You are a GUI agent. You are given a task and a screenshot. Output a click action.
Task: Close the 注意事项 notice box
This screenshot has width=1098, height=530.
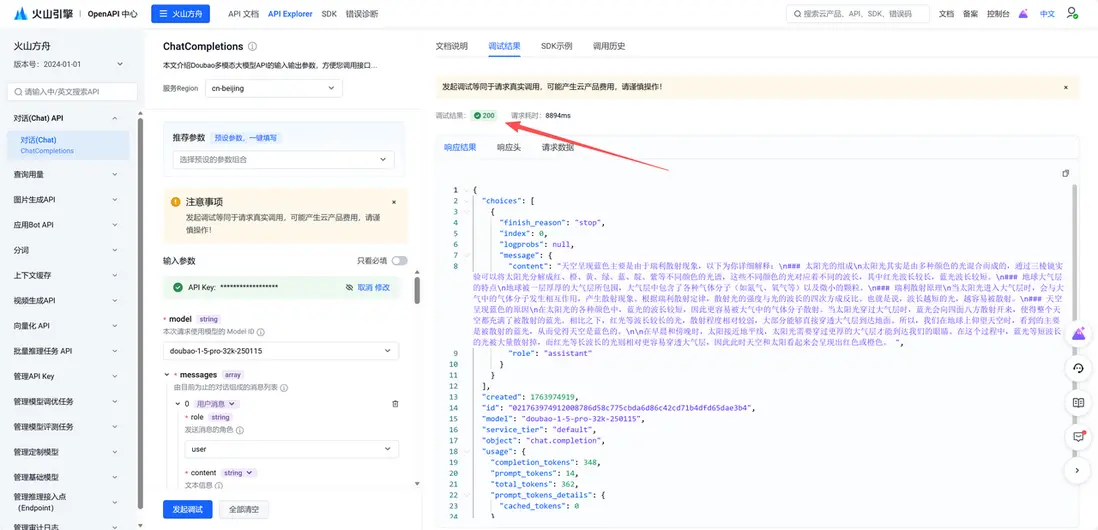[394, 202]
